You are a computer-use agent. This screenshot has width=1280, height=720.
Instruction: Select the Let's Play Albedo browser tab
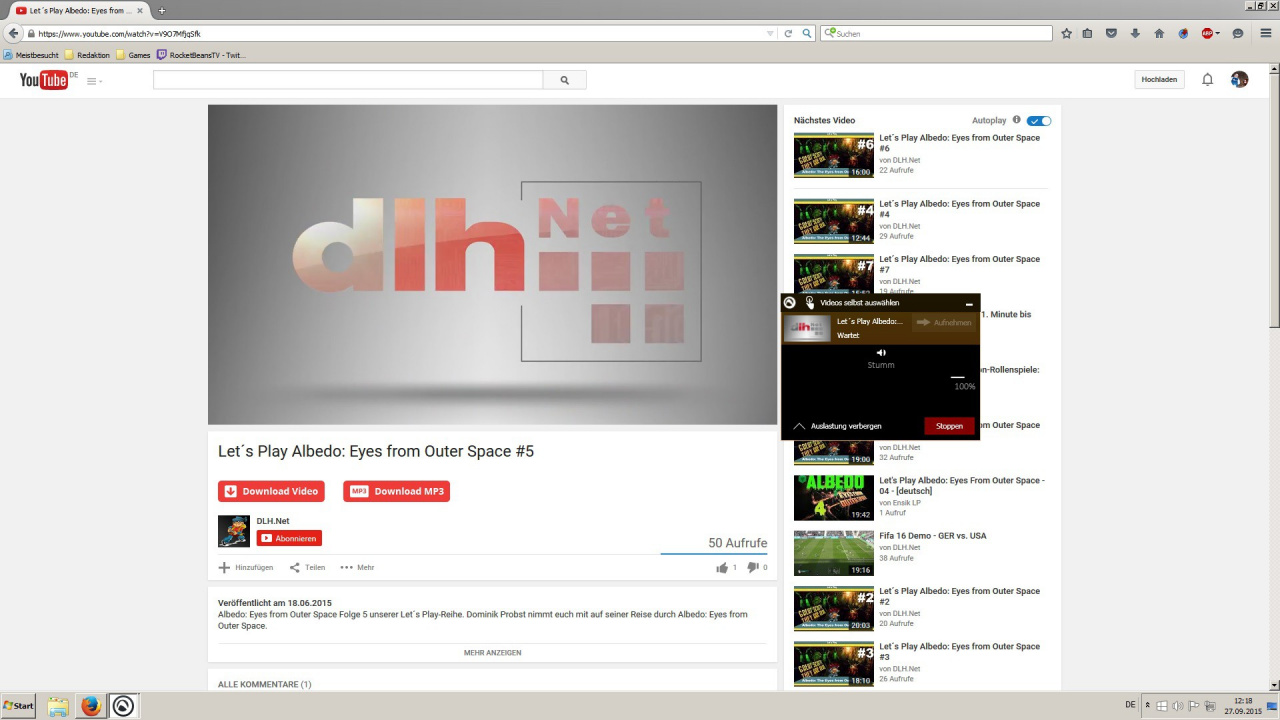(77, 10)
